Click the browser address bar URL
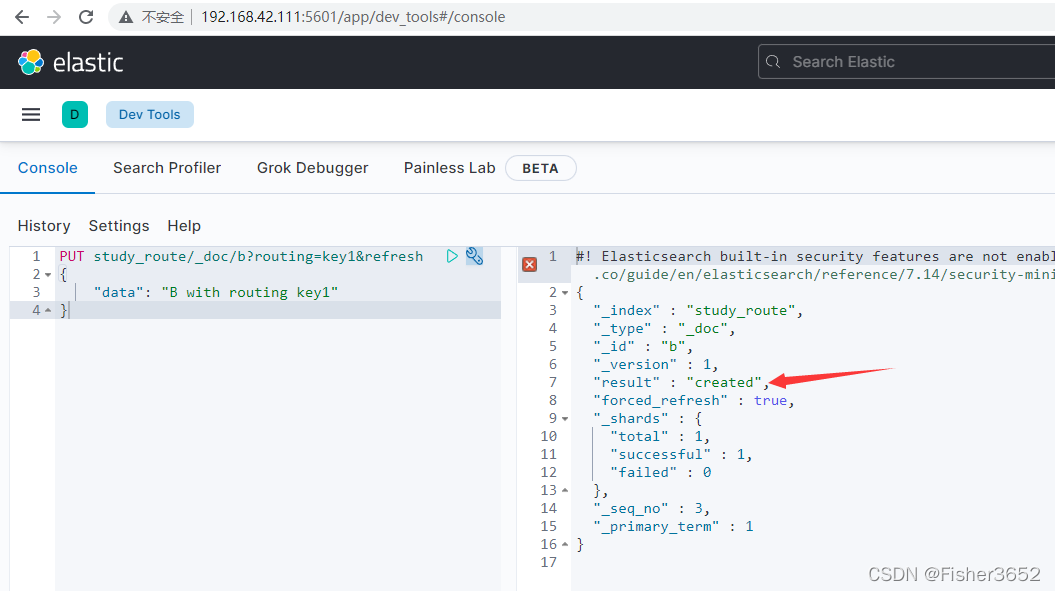The image size is (1055, 591). tap(353, 17)
